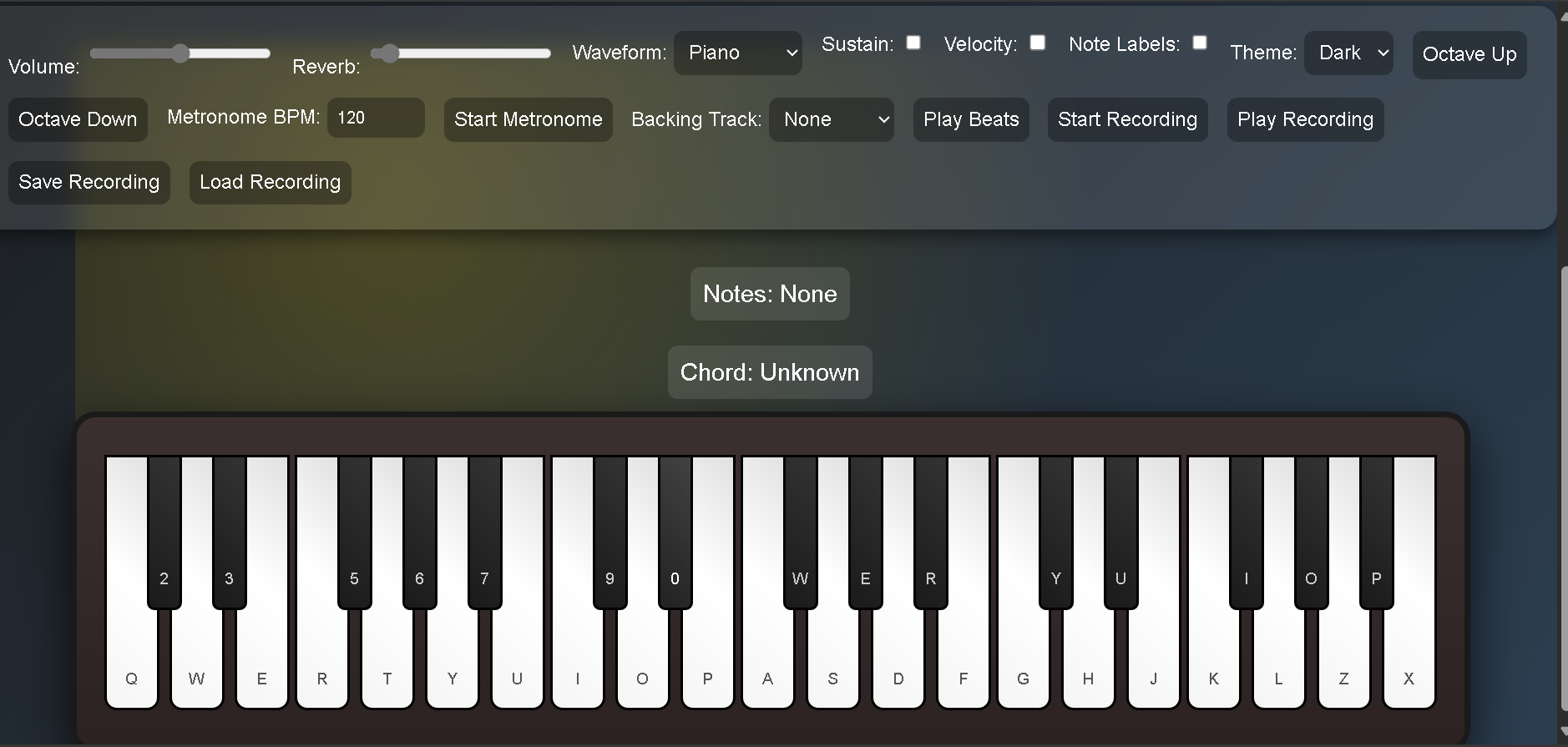Open the Backing Track dropdown

tap(831, 119)
